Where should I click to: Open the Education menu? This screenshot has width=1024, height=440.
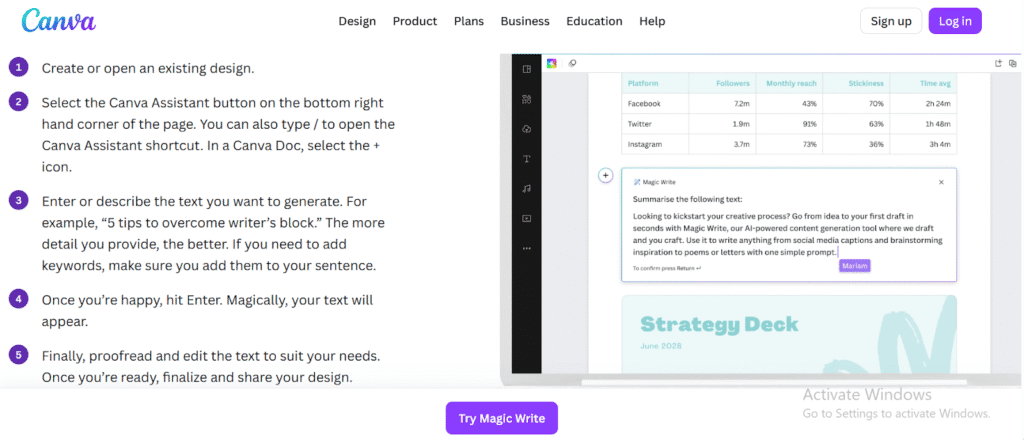point(594,21)
